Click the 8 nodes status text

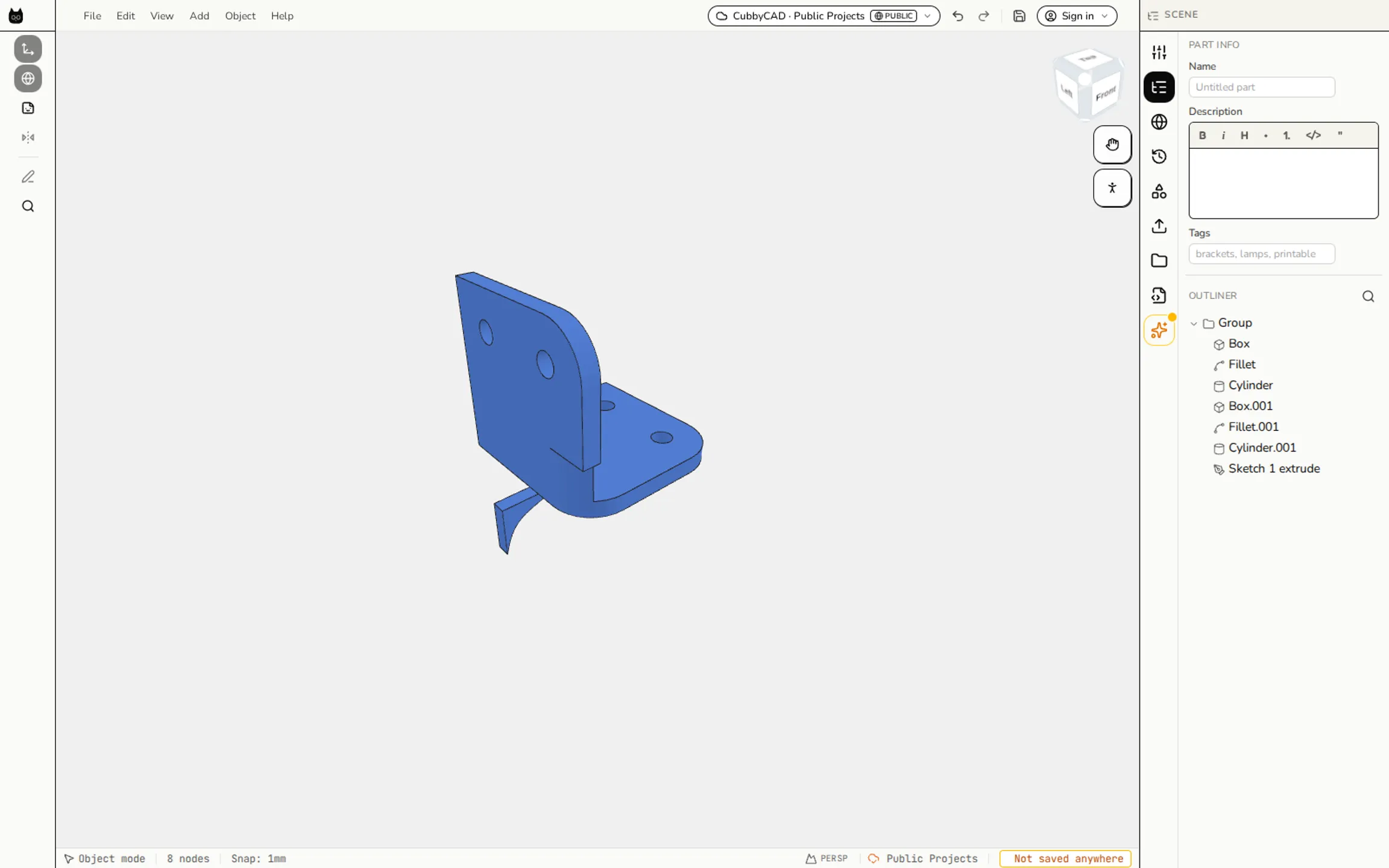coord(188,858)
